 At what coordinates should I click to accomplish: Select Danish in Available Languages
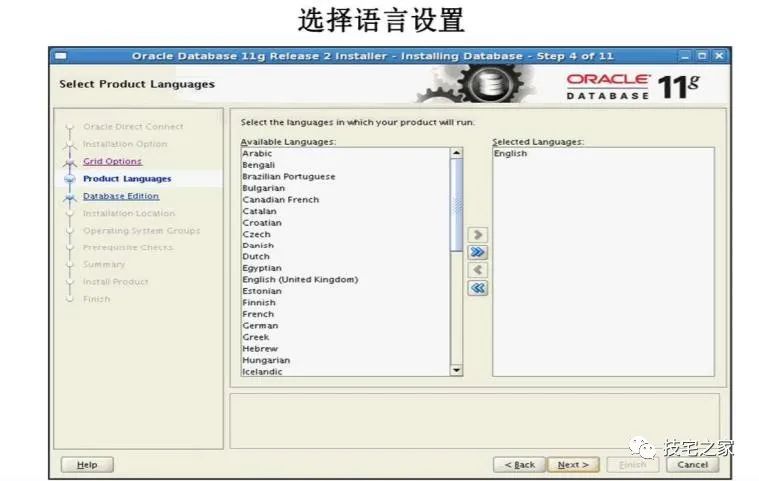click(346, 245)
